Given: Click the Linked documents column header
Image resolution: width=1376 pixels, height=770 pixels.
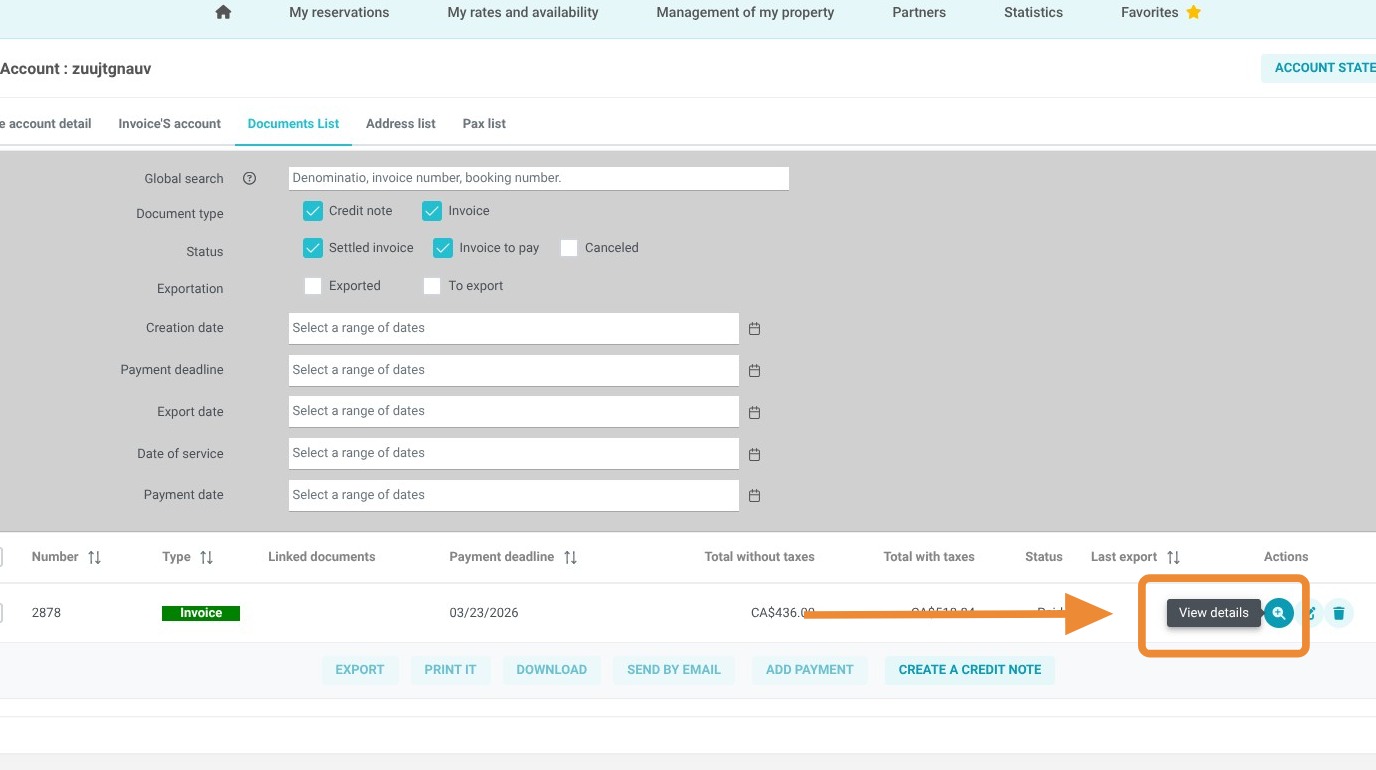Looking at the screenshot, I should pos(322,557).
